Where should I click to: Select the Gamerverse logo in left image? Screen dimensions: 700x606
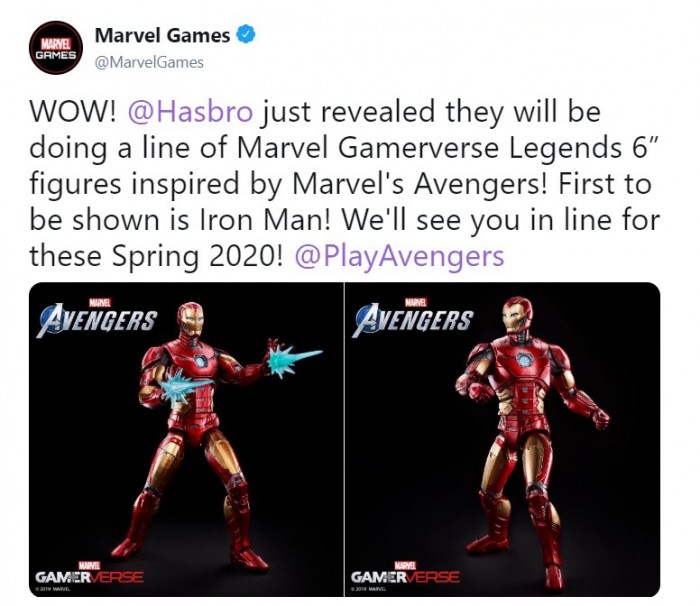pyautogui.click(x=90, y=573)
